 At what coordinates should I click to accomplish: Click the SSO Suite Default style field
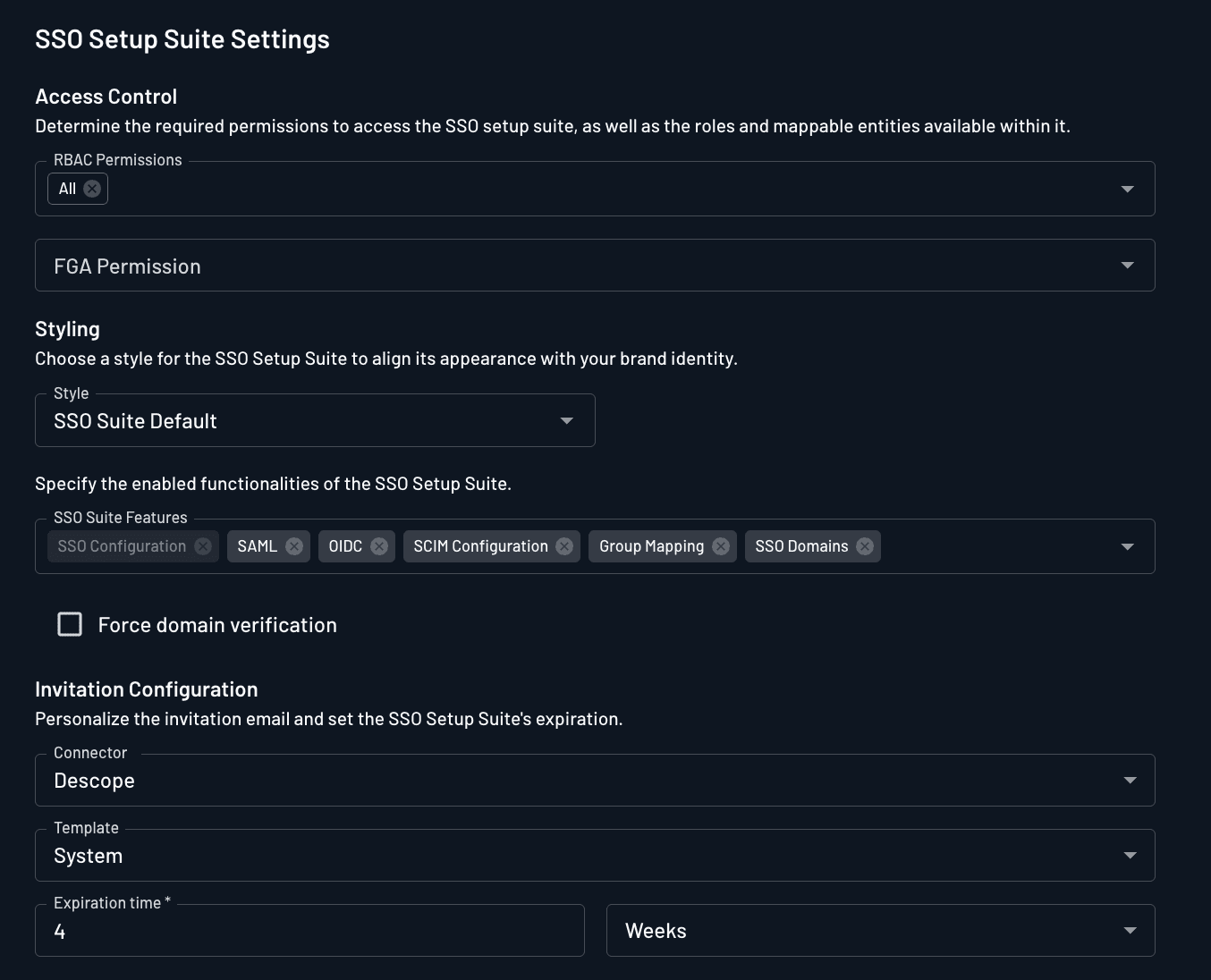click(x=268, y=420)
